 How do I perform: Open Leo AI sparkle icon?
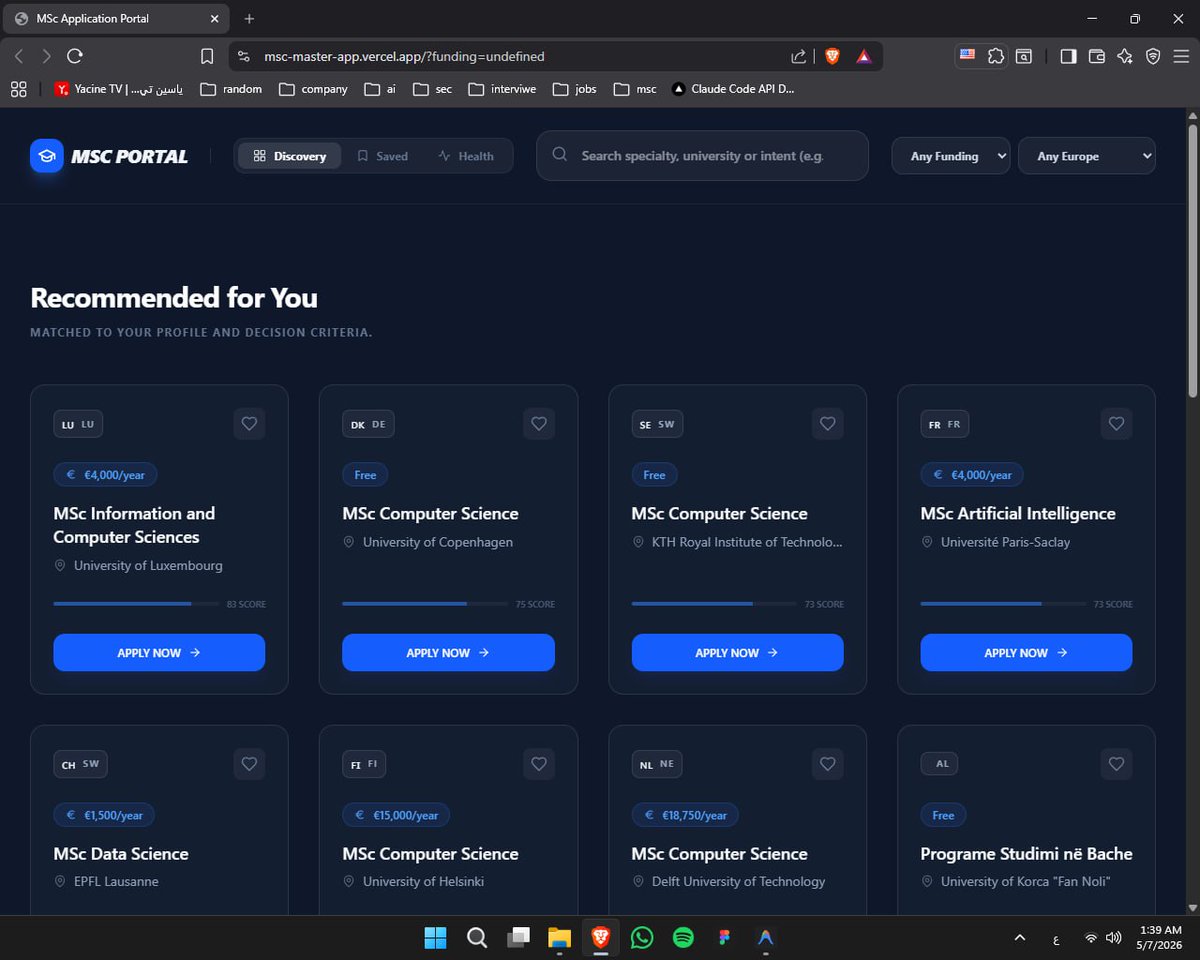pos(1125,56)
